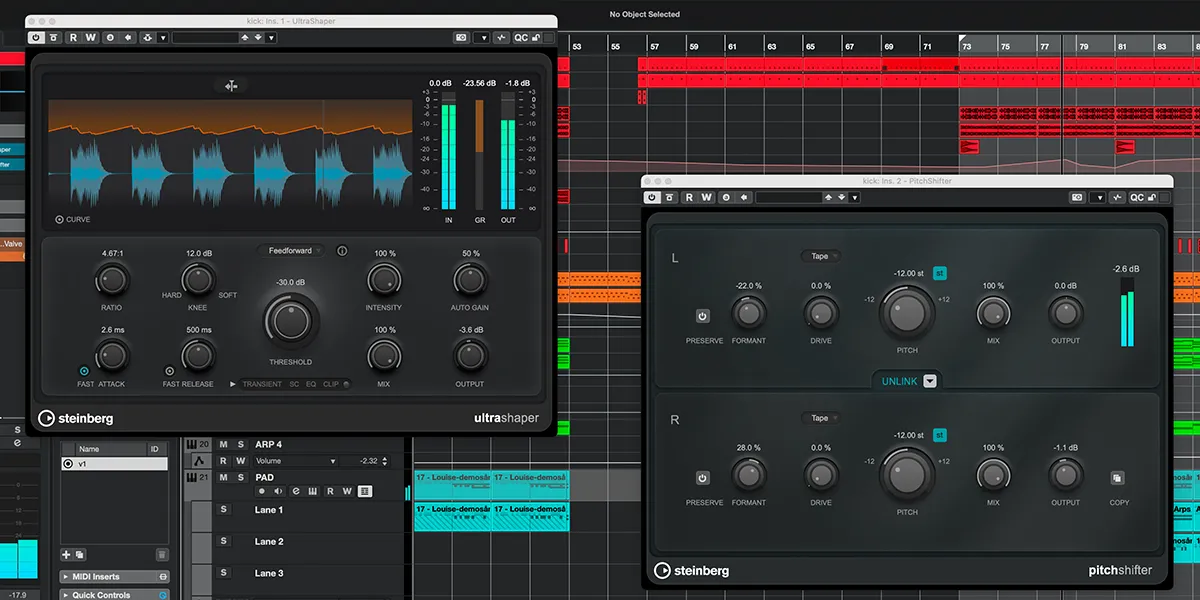Viewport: 1200px width, 600px height.
Task: Open the Feedforward mode selector in UltraShaper
Action: pyautogui.click(x=291, y=250)
